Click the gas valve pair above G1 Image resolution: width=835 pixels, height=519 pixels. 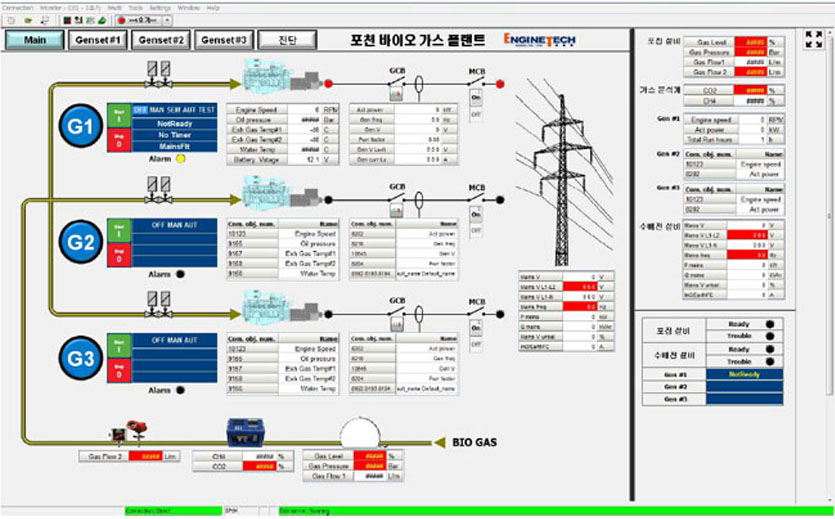point(159,73)
